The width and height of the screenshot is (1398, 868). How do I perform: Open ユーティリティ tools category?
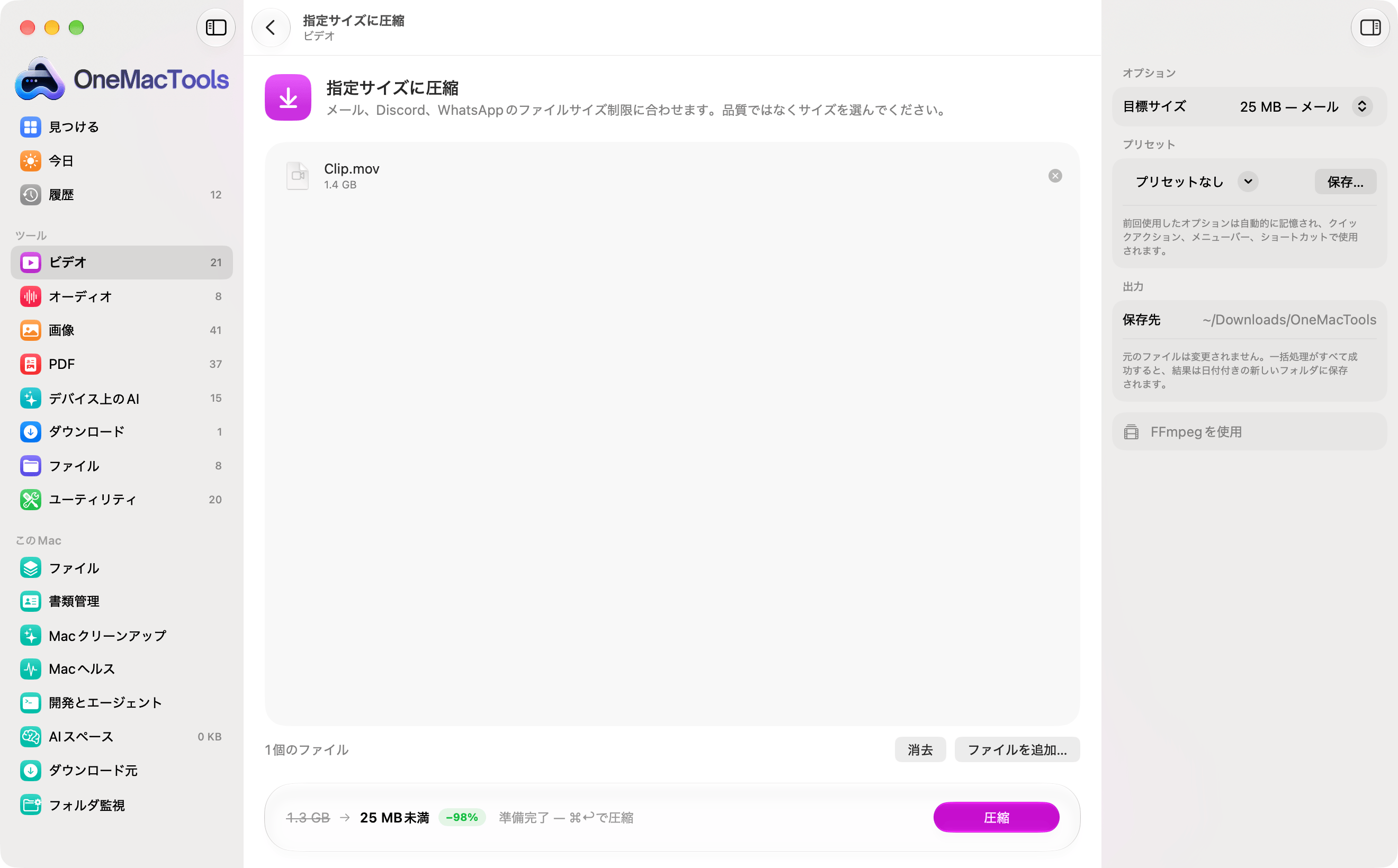[121, 500]
